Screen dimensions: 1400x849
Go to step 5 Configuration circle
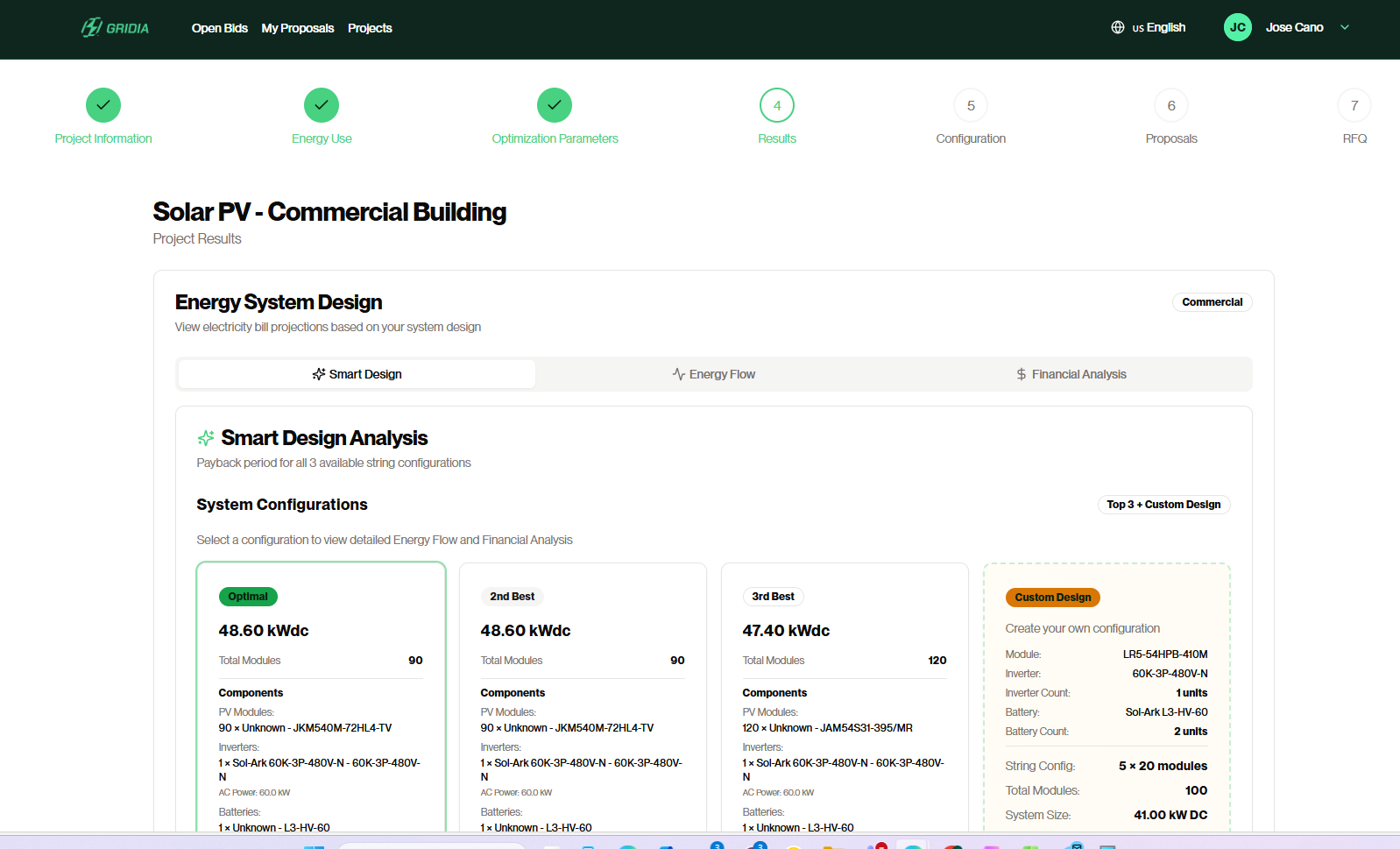click(x=971, y=105)
